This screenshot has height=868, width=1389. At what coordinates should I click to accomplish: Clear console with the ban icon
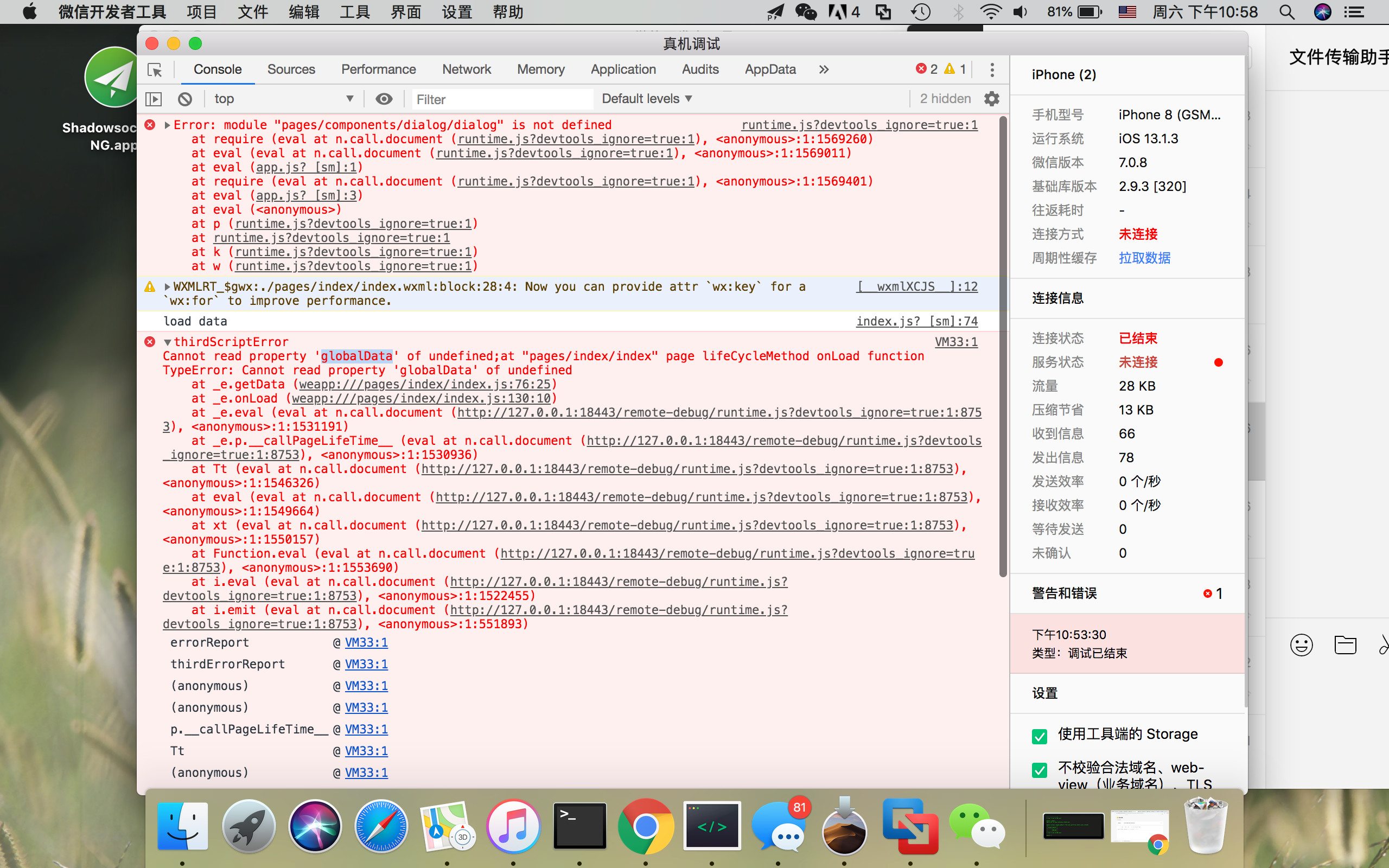coord(185,99)
